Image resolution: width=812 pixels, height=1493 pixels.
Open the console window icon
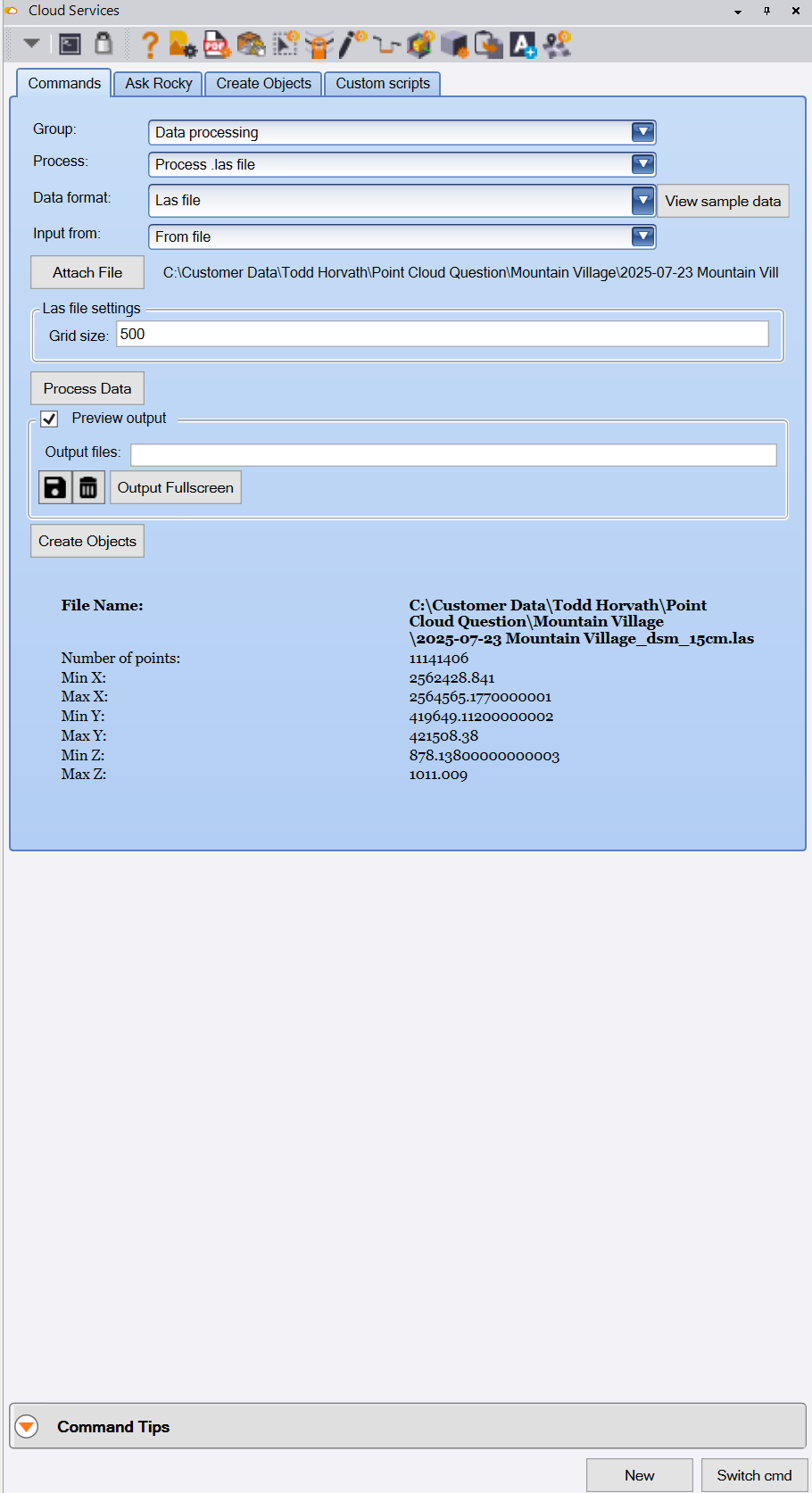click(70, 45)
